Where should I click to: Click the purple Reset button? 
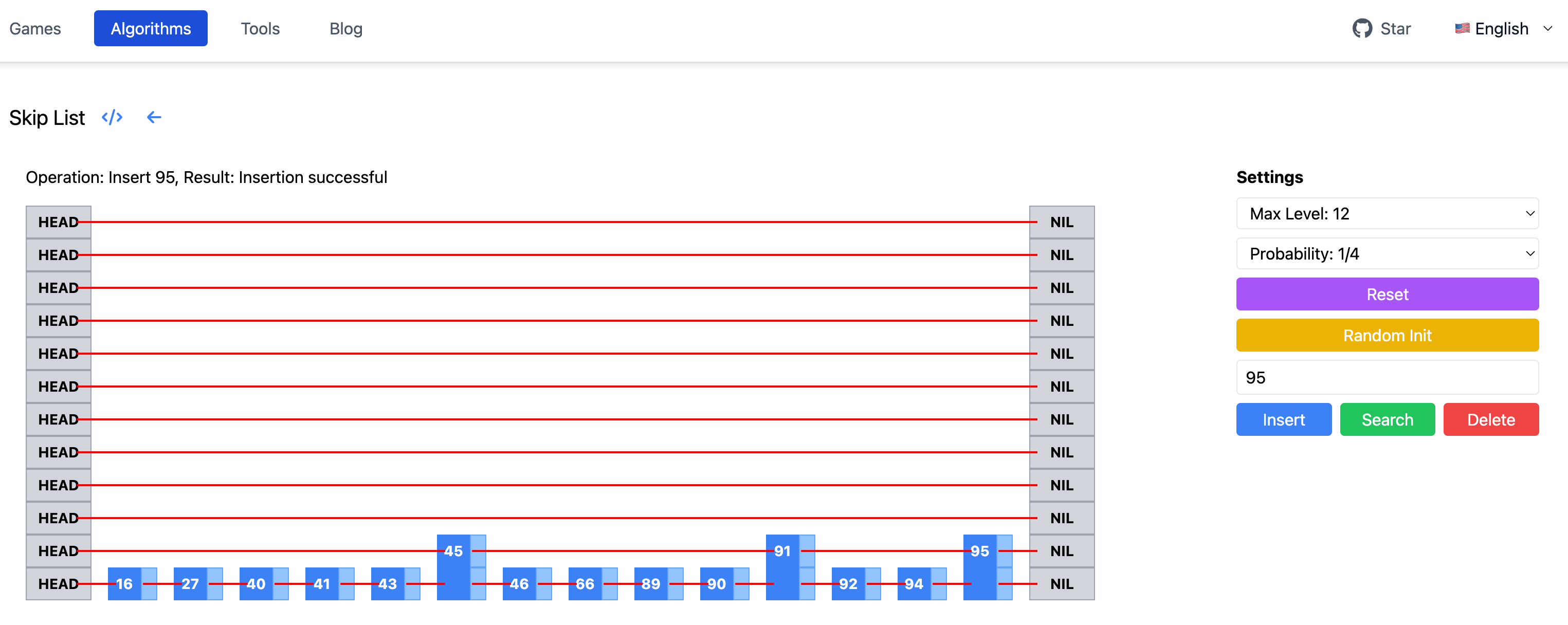tap(1387, 295)
